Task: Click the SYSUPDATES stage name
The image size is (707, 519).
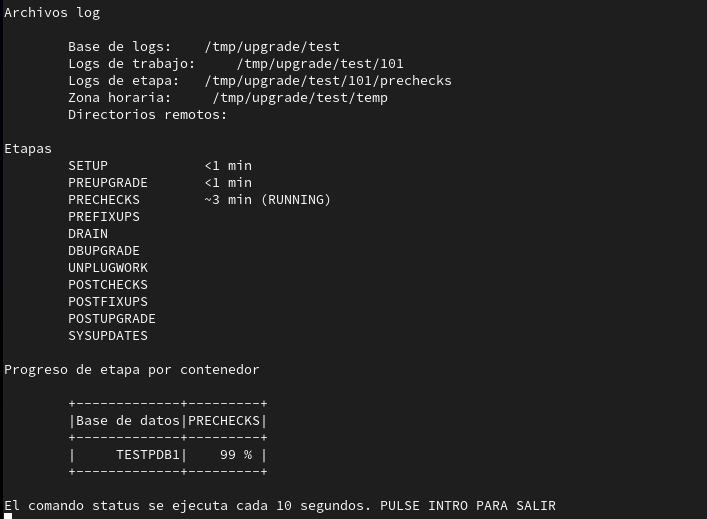Action: pos(108,336)
